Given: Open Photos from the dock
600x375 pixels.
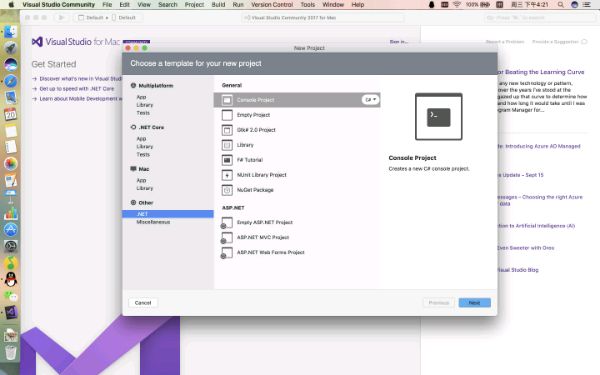Looking at the screenshot, I should (x=11, y=163).
